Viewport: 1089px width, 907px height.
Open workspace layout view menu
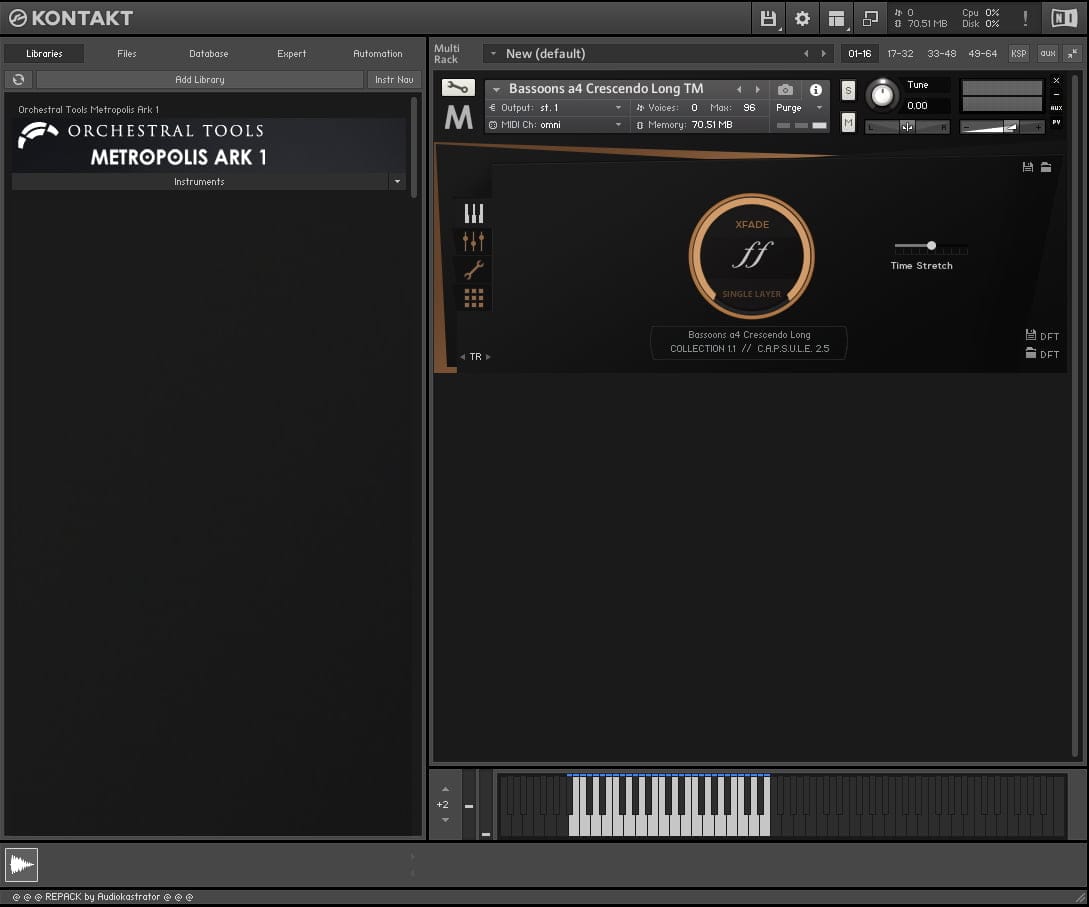(836, 18)
